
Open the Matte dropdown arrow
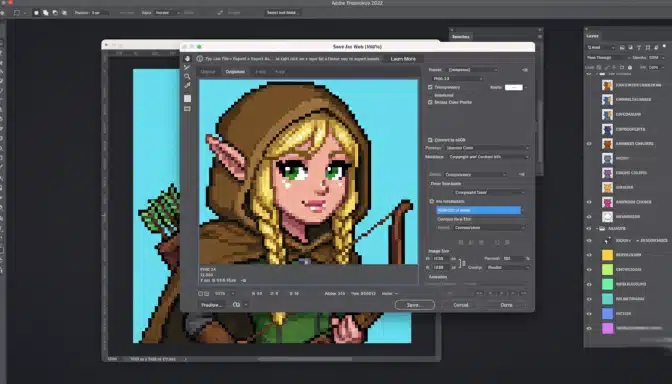[526, 87]
